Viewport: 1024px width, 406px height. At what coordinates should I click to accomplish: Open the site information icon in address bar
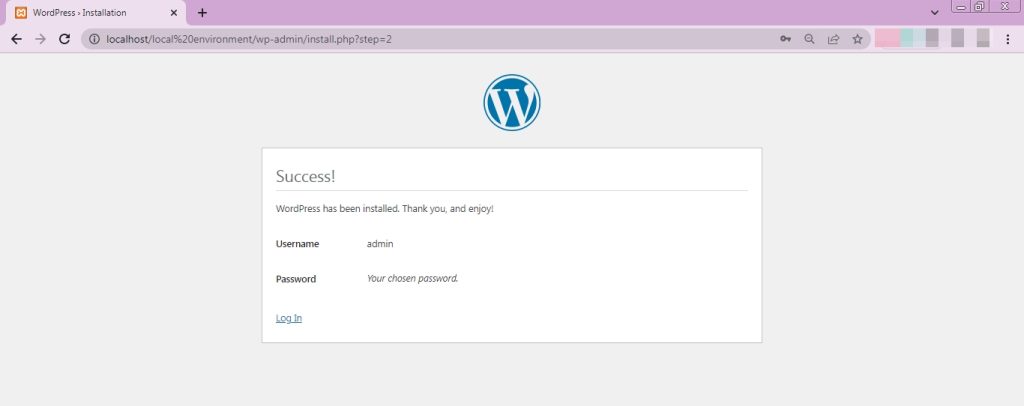tap(94, 39)
